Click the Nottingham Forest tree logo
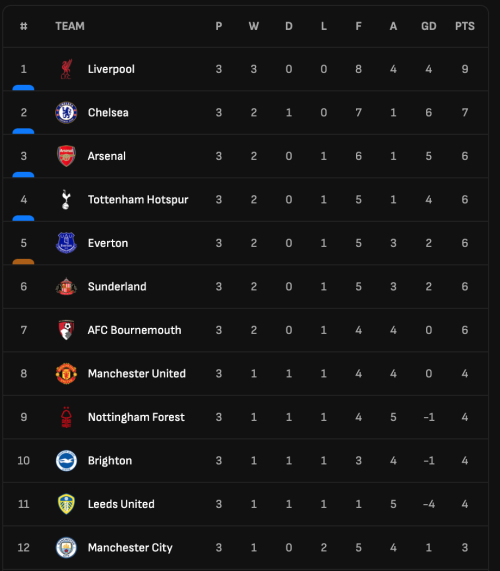Image resolution: width=500 pixels, height=571 pixels. pyautogui.click(x=66, y=417)
